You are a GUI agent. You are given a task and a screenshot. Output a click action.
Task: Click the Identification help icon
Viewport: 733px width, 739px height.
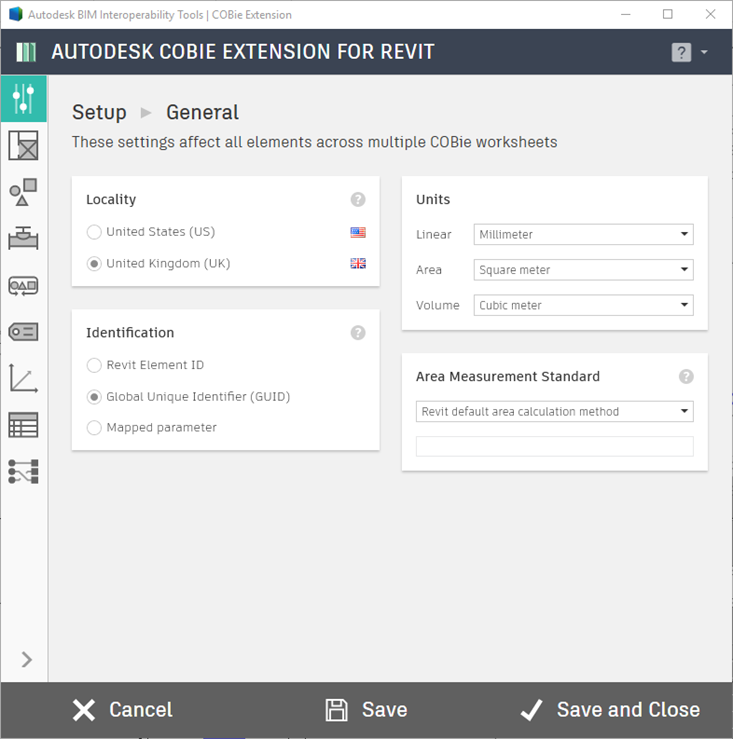[358, 333]
